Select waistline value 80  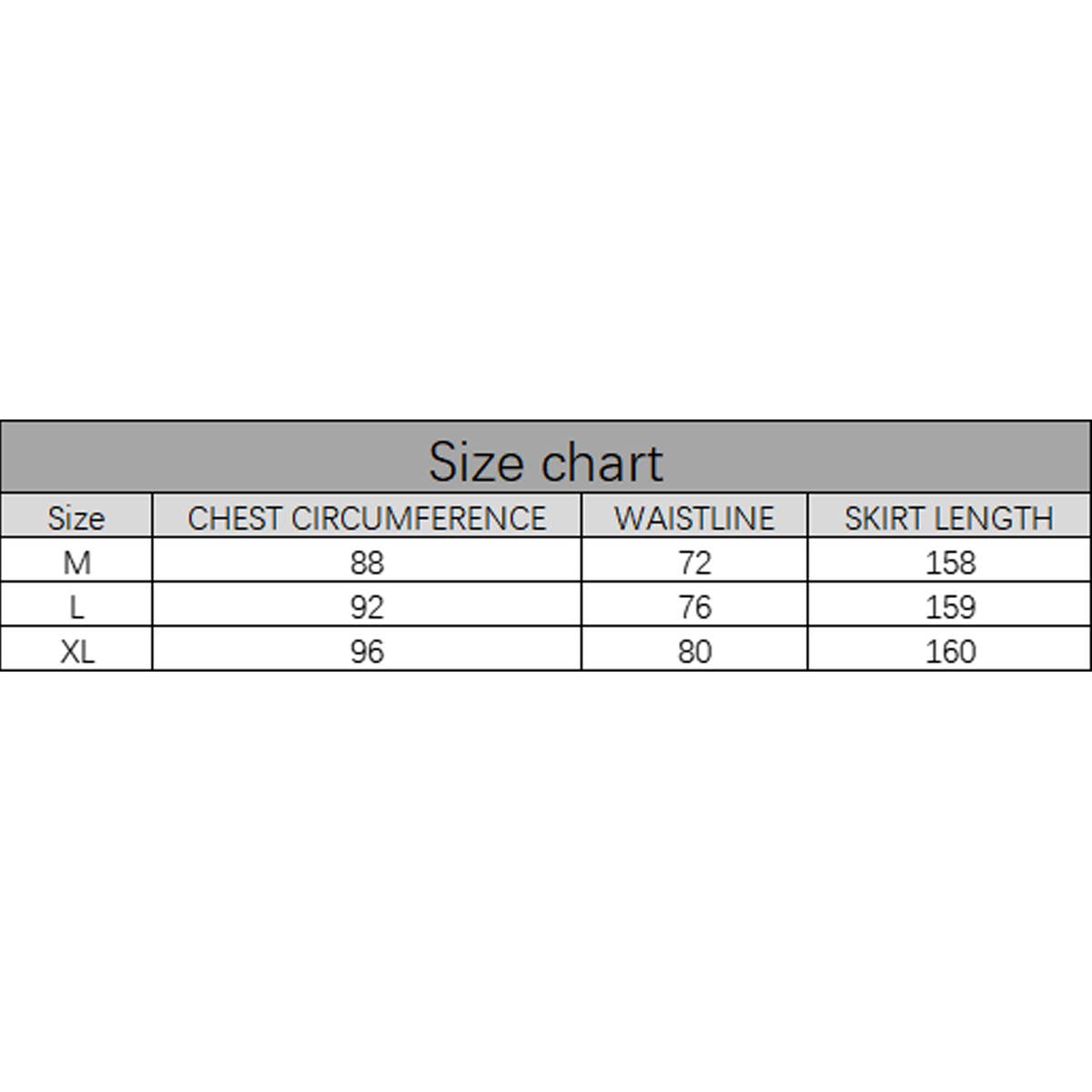(x=694, y=652)
